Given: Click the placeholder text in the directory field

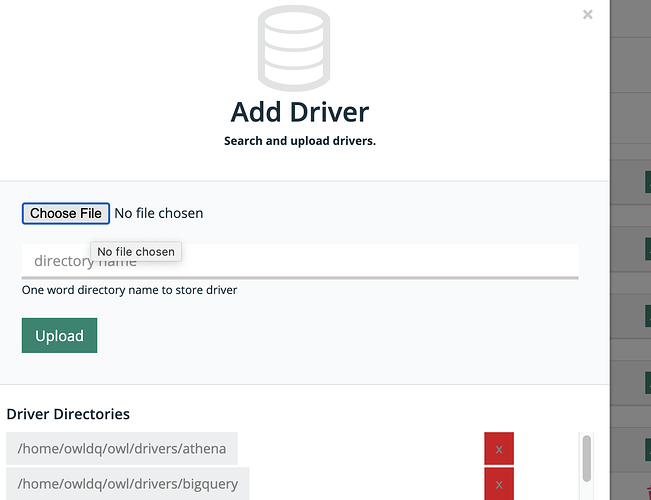Looking at the screenshot, I should [x=85, y=261].
